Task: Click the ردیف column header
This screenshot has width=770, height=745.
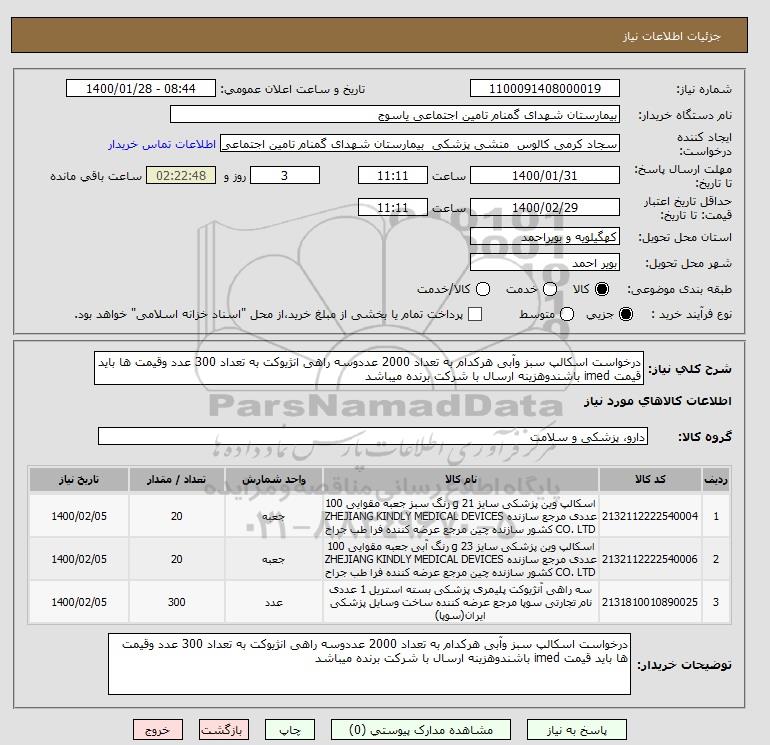Action: coord(715,479)
